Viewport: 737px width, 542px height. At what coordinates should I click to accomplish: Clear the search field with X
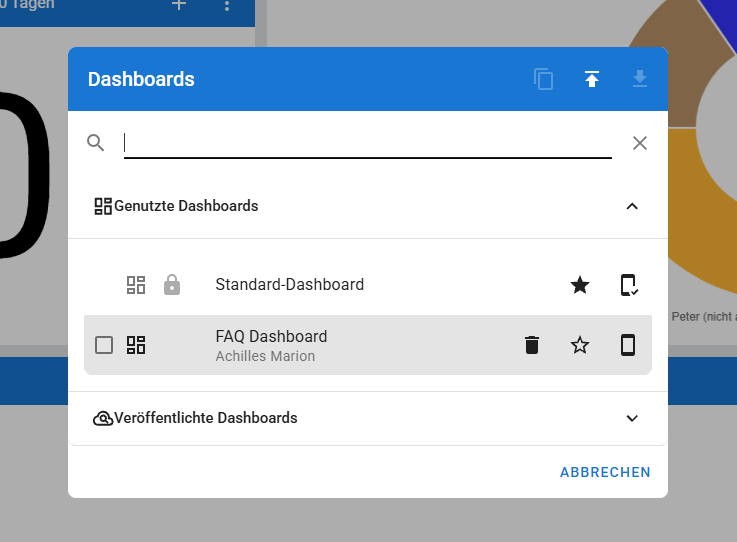(640, 143)
